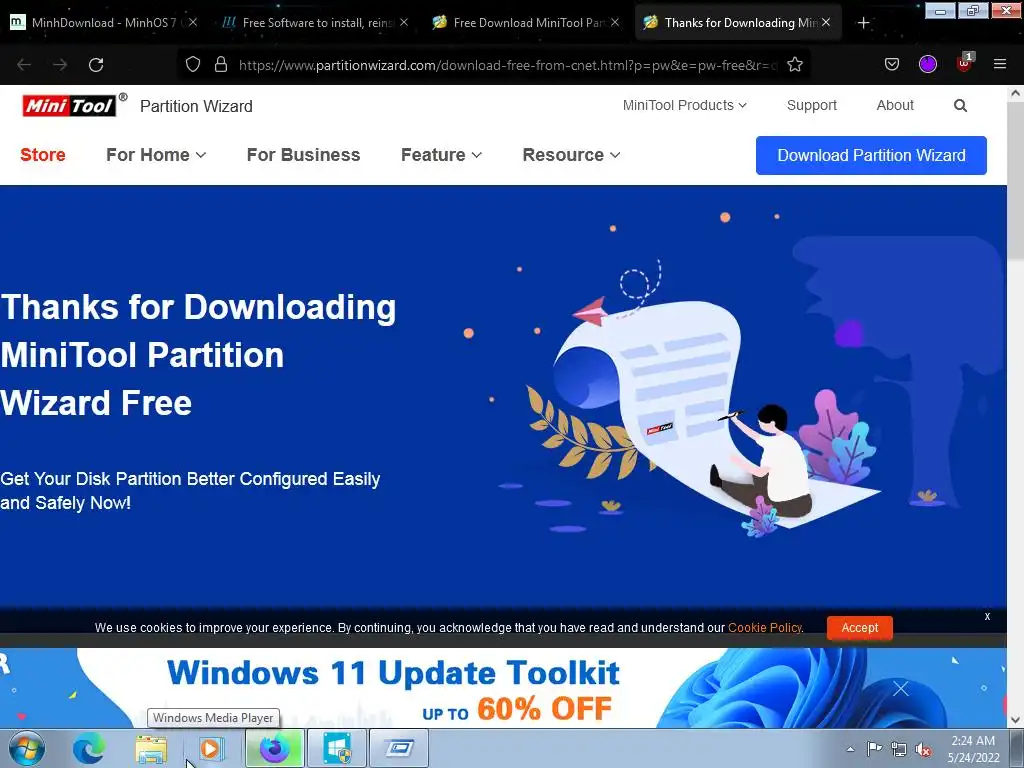1024x768 pixels.
Task: Click the URL address field
Action: pyautogui.click(x=507, y=65)
